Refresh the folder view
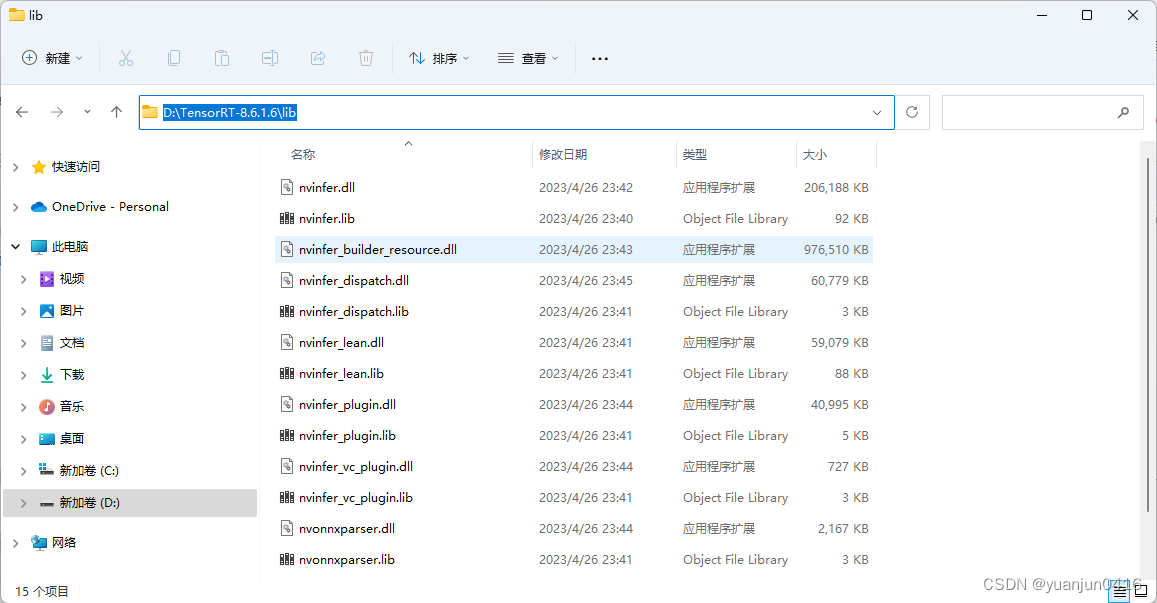The image size is (1157, 603). [x=911, y=112]
